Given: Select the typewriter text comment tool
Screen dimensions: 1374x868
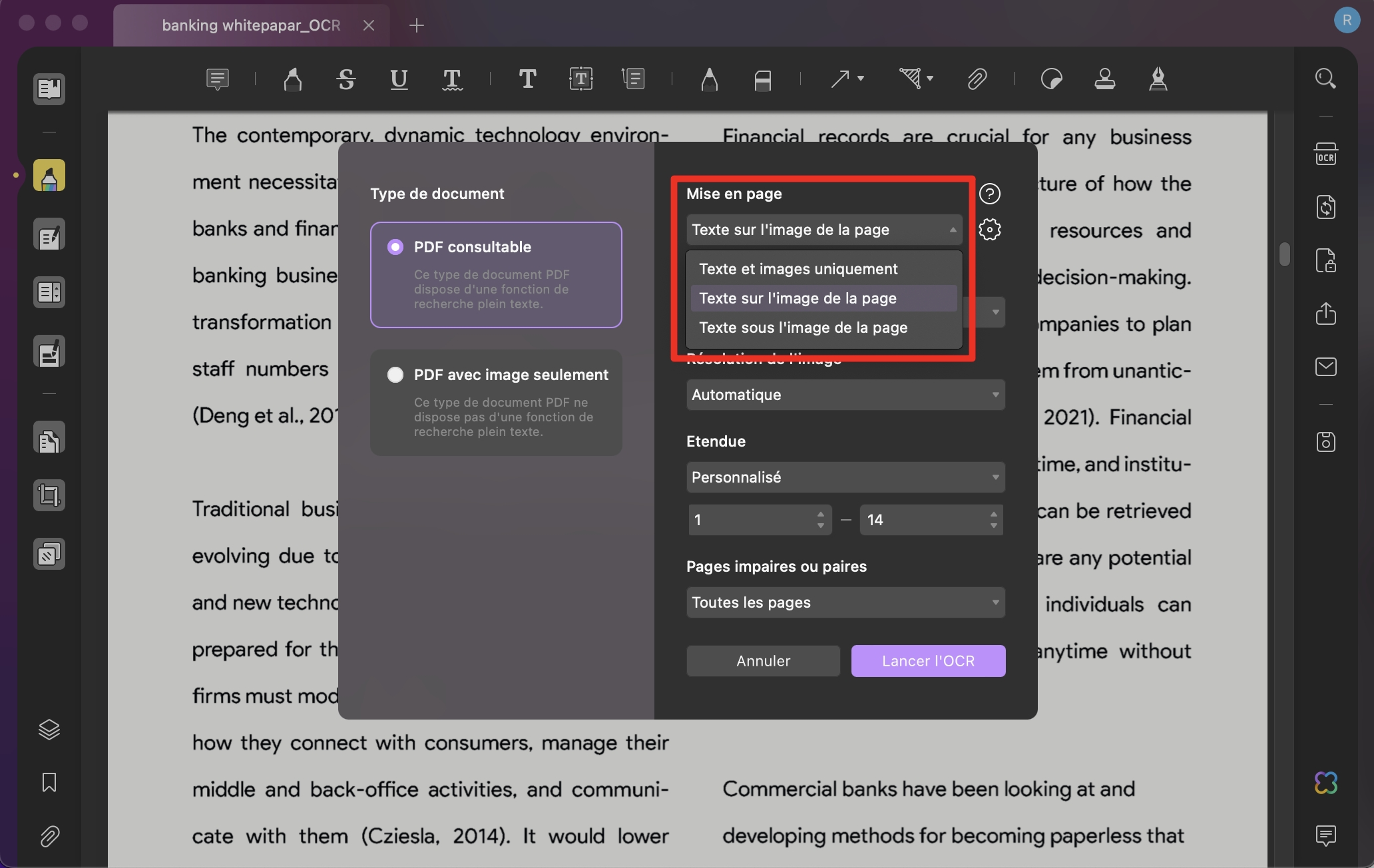Looking at the screenshot, I should (527, 79).
